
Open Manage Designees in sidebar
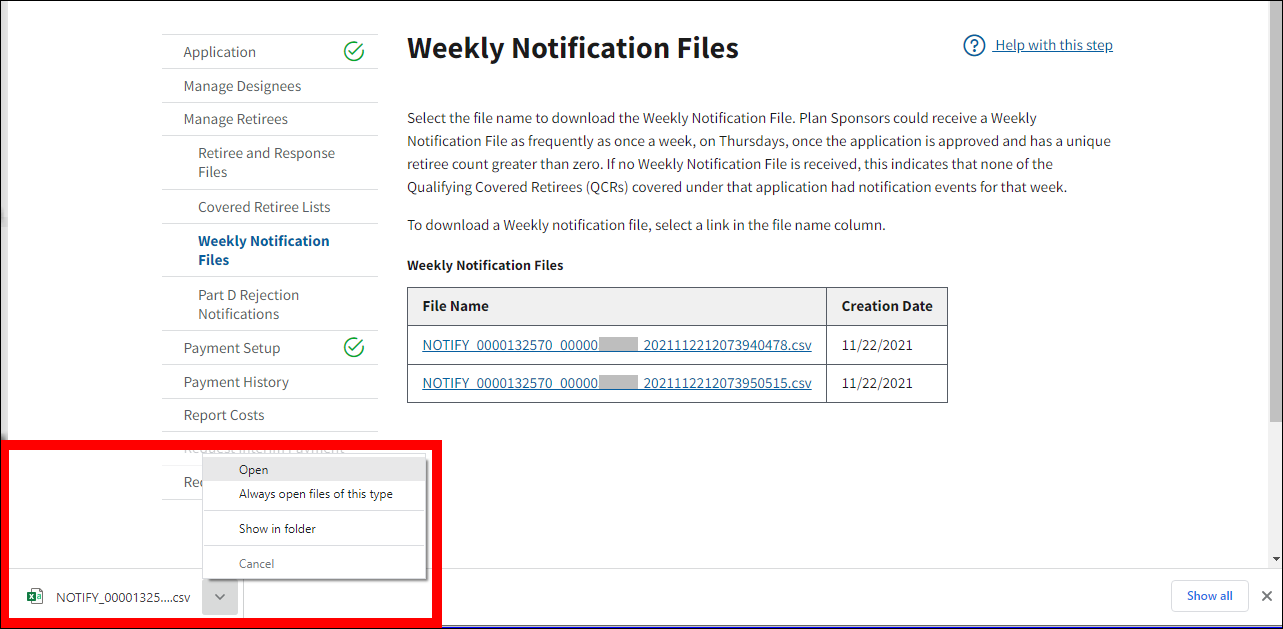click(242, 86)
